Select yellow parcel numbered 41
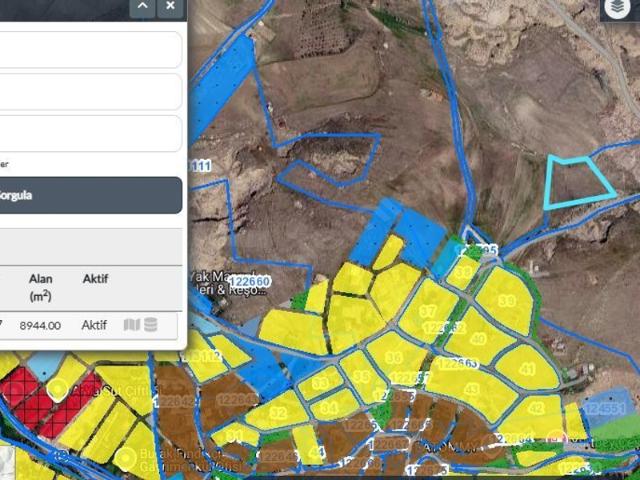This screenshot has width=640, height=480. [527, 369]
